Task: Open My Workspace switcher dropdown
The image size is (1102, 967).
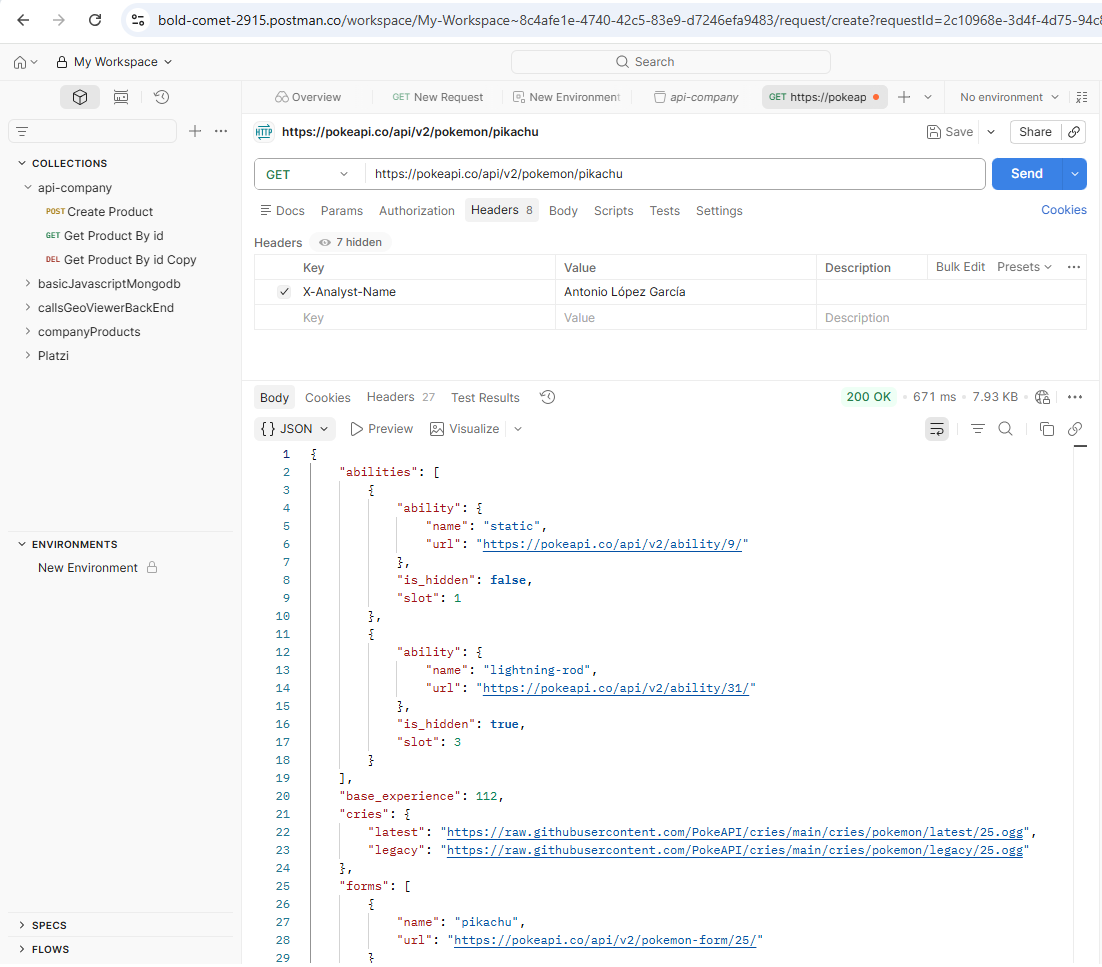Action: click(x=115, y=62)
